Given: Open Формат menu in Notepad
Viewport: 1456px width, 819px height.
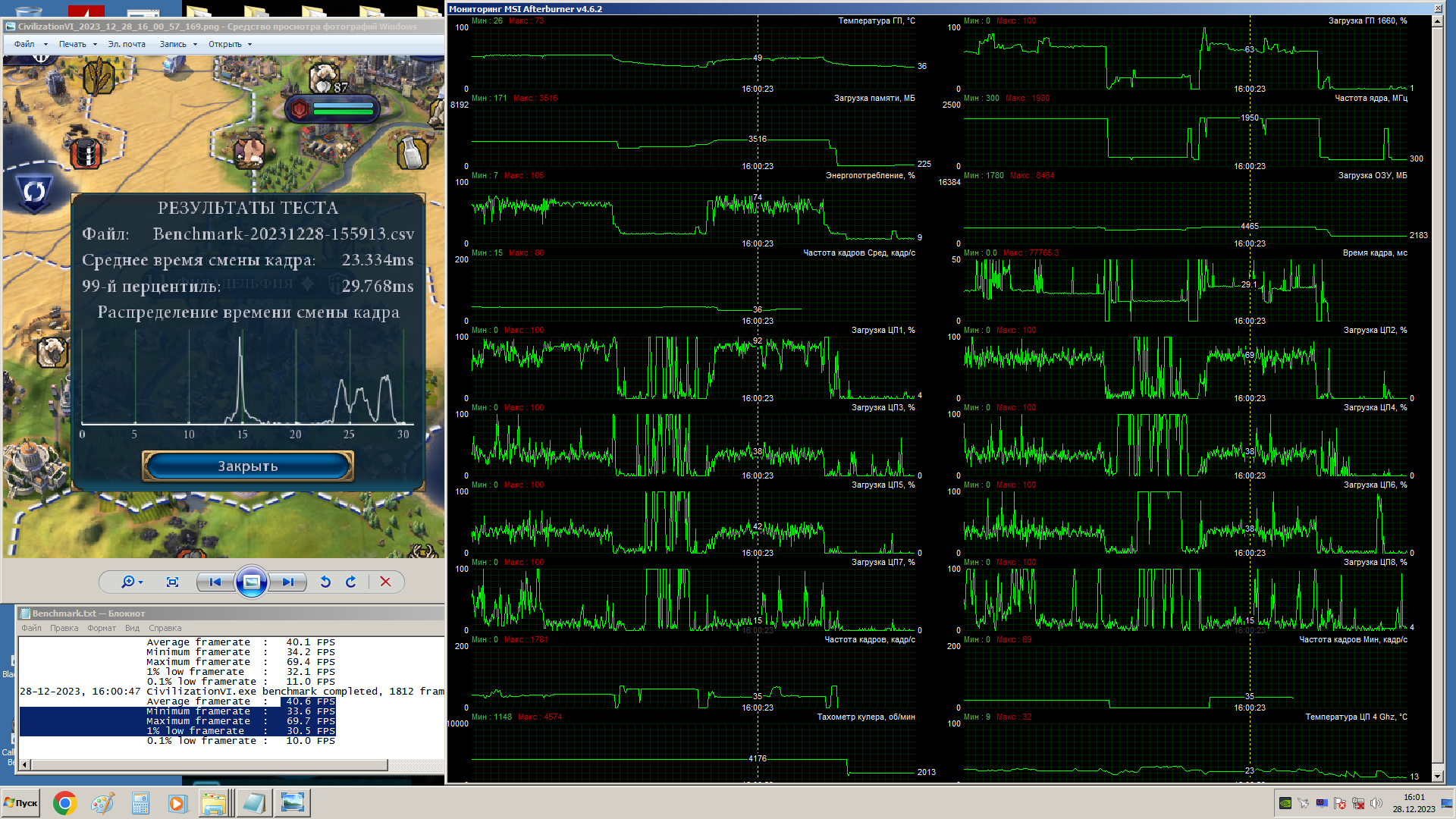Looking at the screenshot, I should click(x=102, y=628).
